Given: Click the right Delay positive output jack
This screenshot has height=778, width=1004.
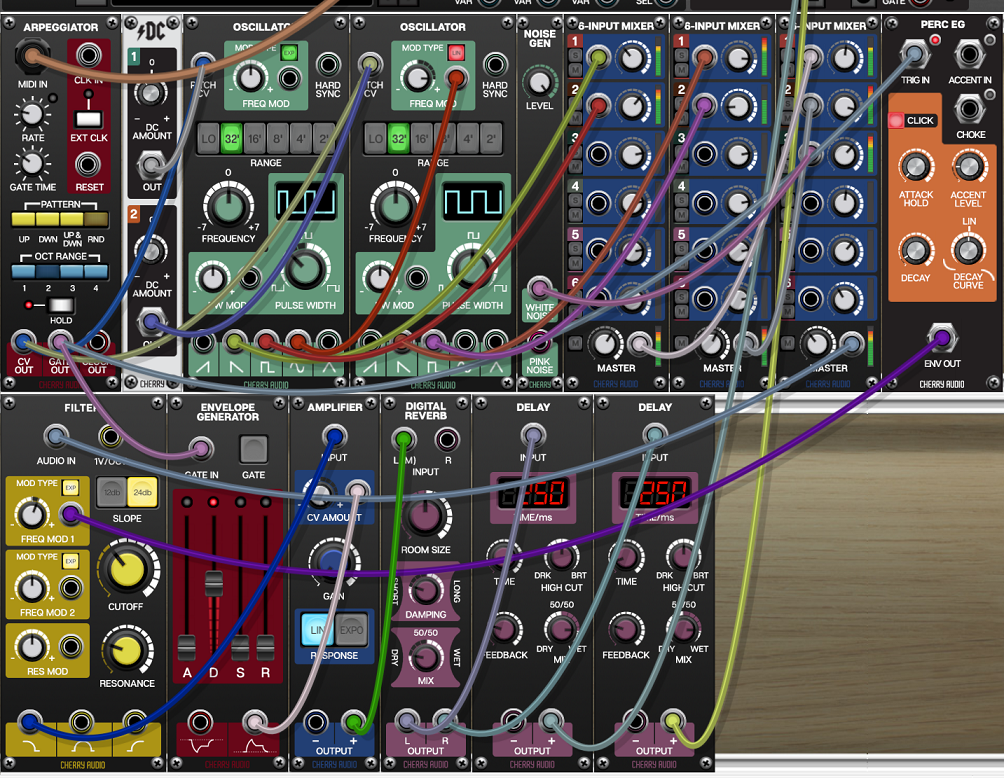Looking at the screenshot, I should [x=672, y=722].
